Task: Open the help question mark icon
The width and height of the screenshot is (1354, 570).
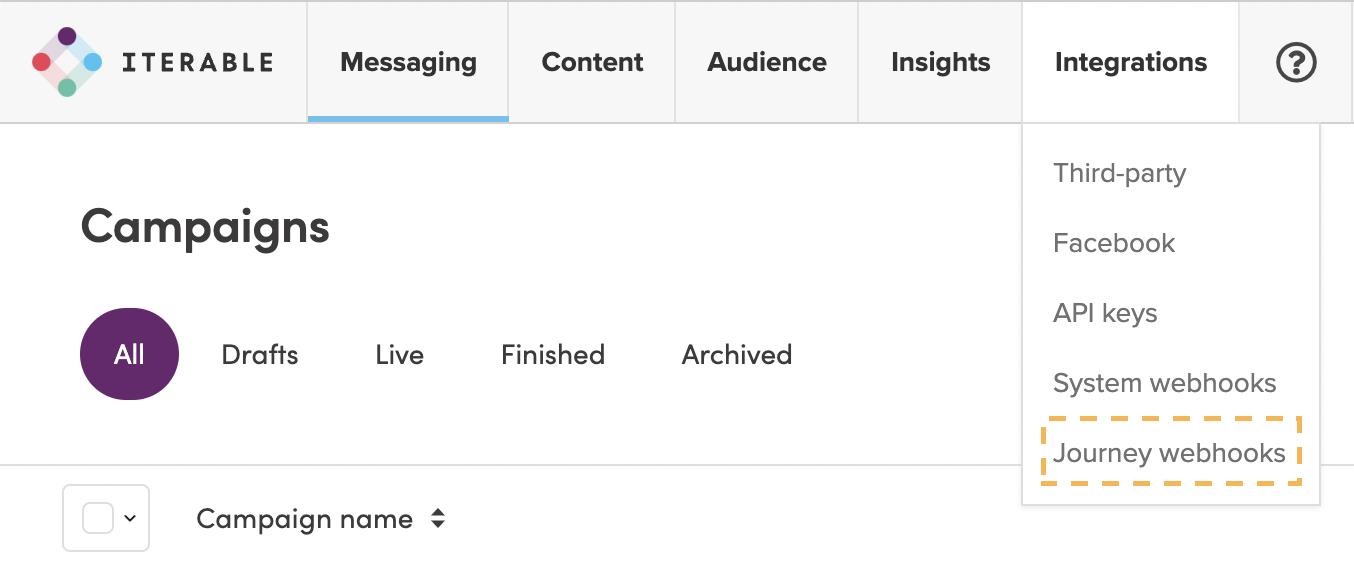Action: [x=1296, y=63]
